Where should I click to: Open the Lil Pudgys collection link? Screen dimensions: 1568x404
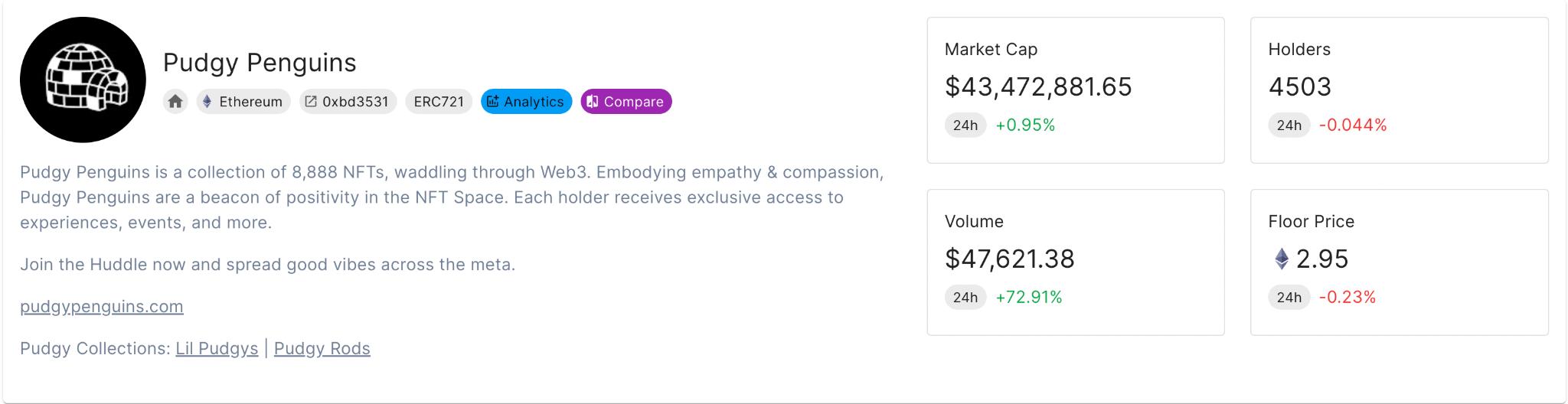pos(217,349)
